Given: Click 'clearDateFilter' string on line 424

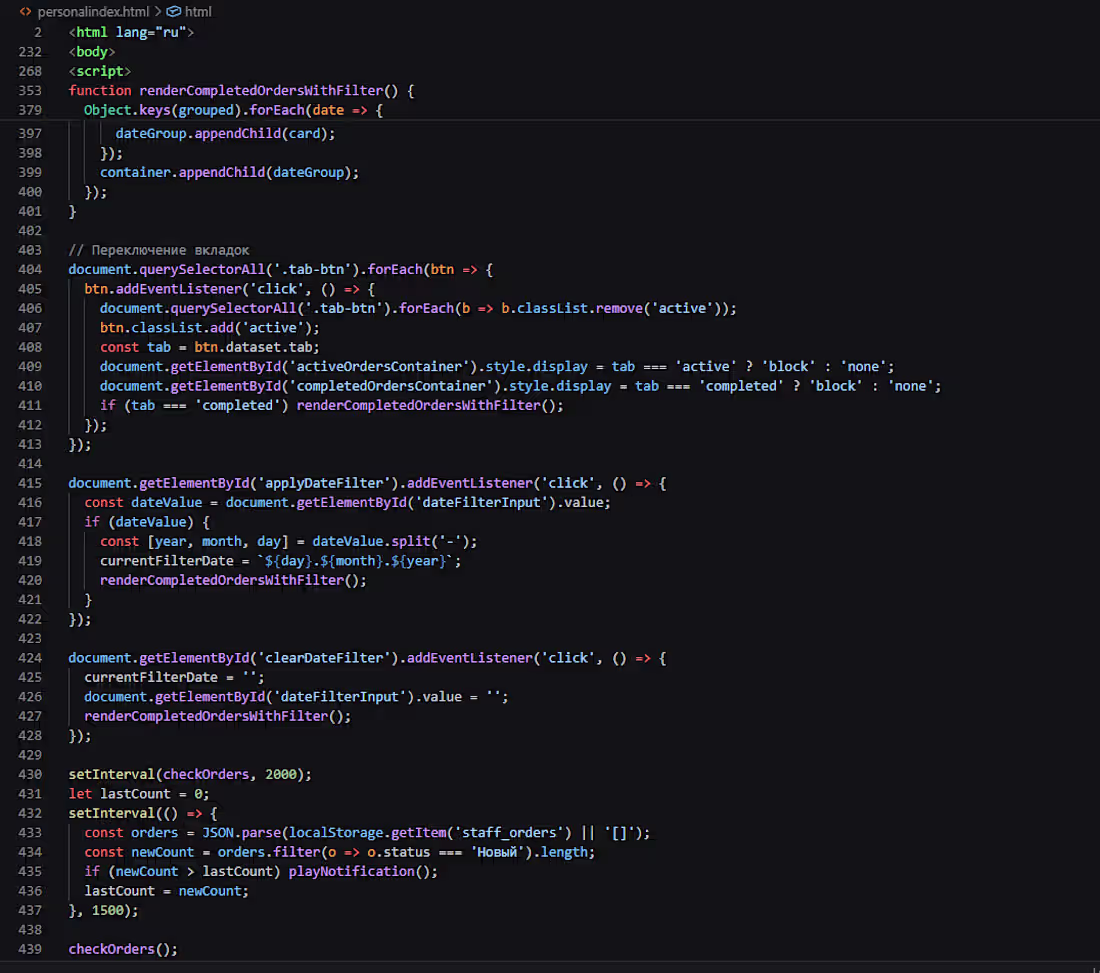Looking at the screenshot, I should [x=324, y=658].
